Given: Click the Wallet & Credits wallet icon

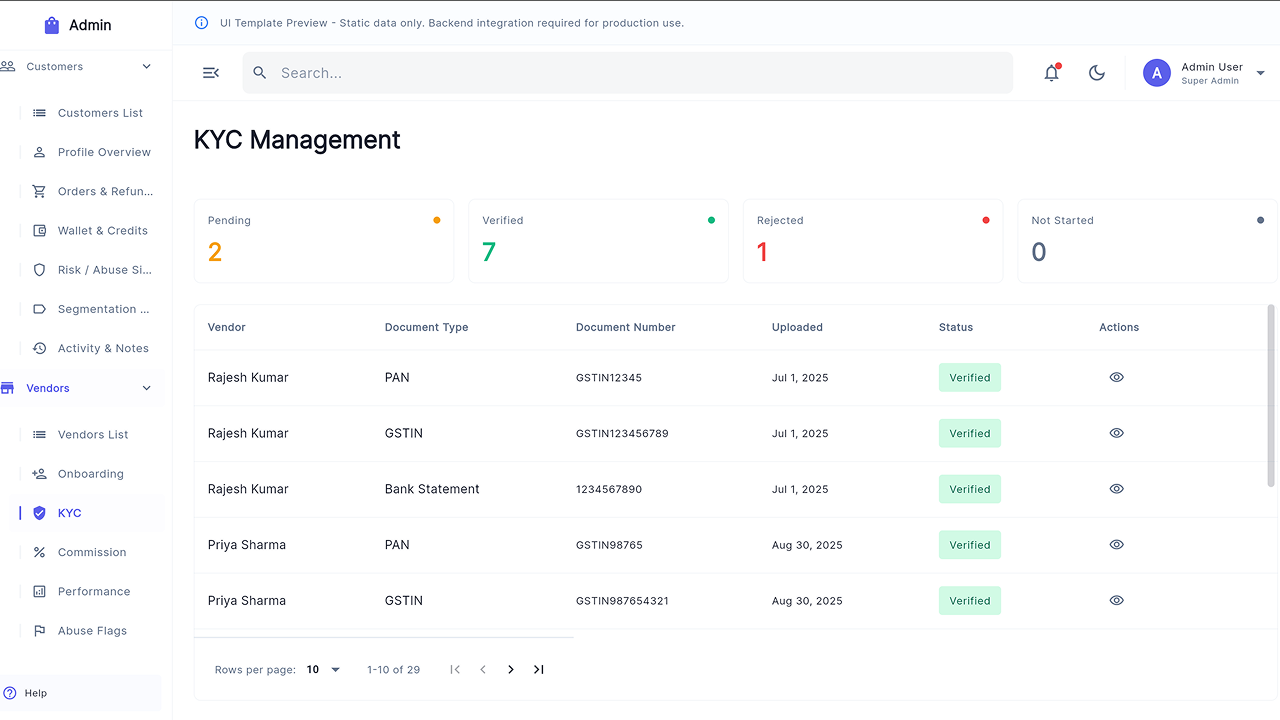Looking at the screenshot, I should coord(40,230).
